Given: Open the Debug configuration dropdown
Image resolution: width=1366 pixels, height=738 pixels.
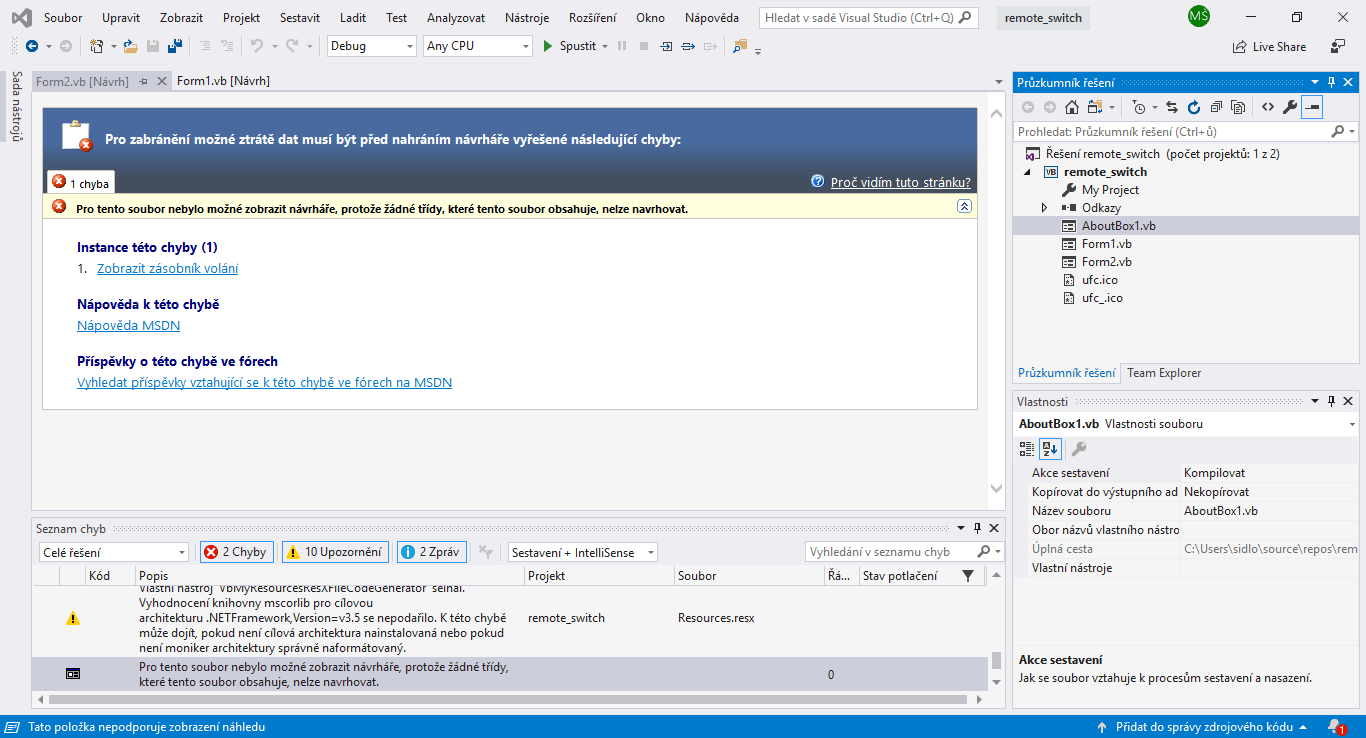Looking at the screenshot, I should click(x=371, y=46).
